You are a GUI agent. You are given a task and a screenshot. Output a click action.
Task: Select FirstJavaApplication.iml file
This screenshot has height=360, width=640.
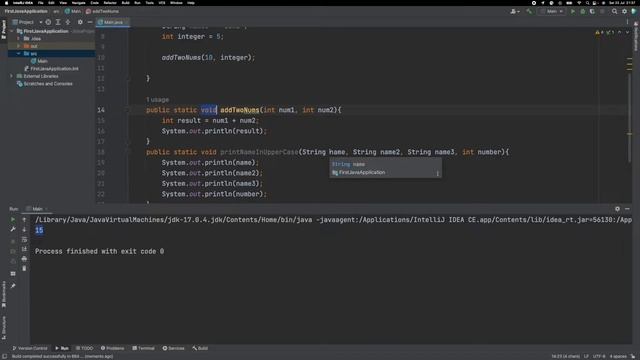click(x=51, y=69)
